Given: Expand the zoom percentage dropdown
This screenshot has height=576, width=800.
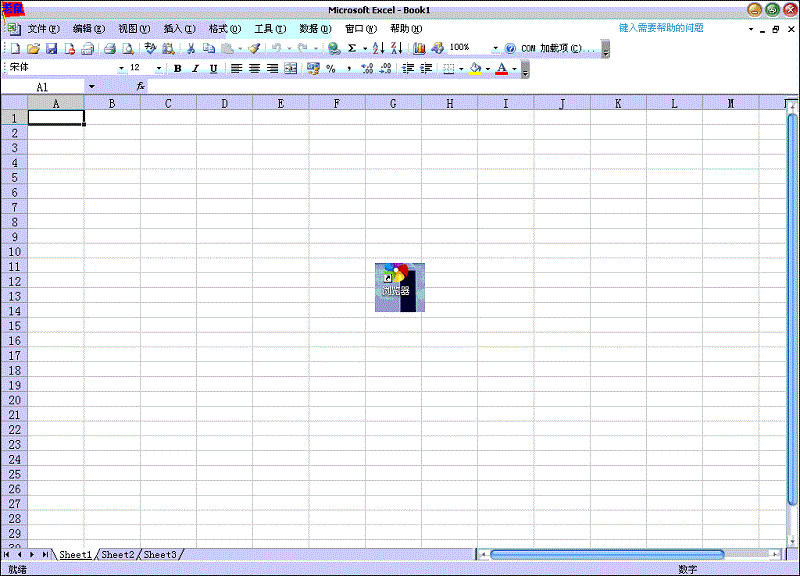Looking at the screenshot, I should click(495, 48).
